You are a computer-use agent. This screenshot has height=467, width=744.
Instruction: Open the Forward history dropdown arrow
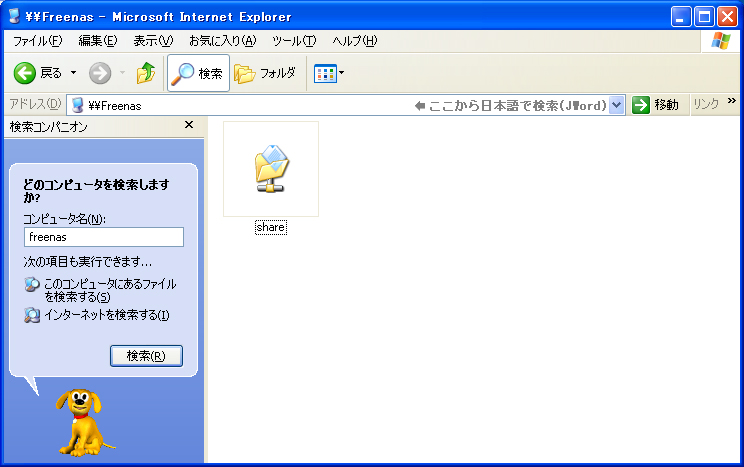tap(122, 73)
